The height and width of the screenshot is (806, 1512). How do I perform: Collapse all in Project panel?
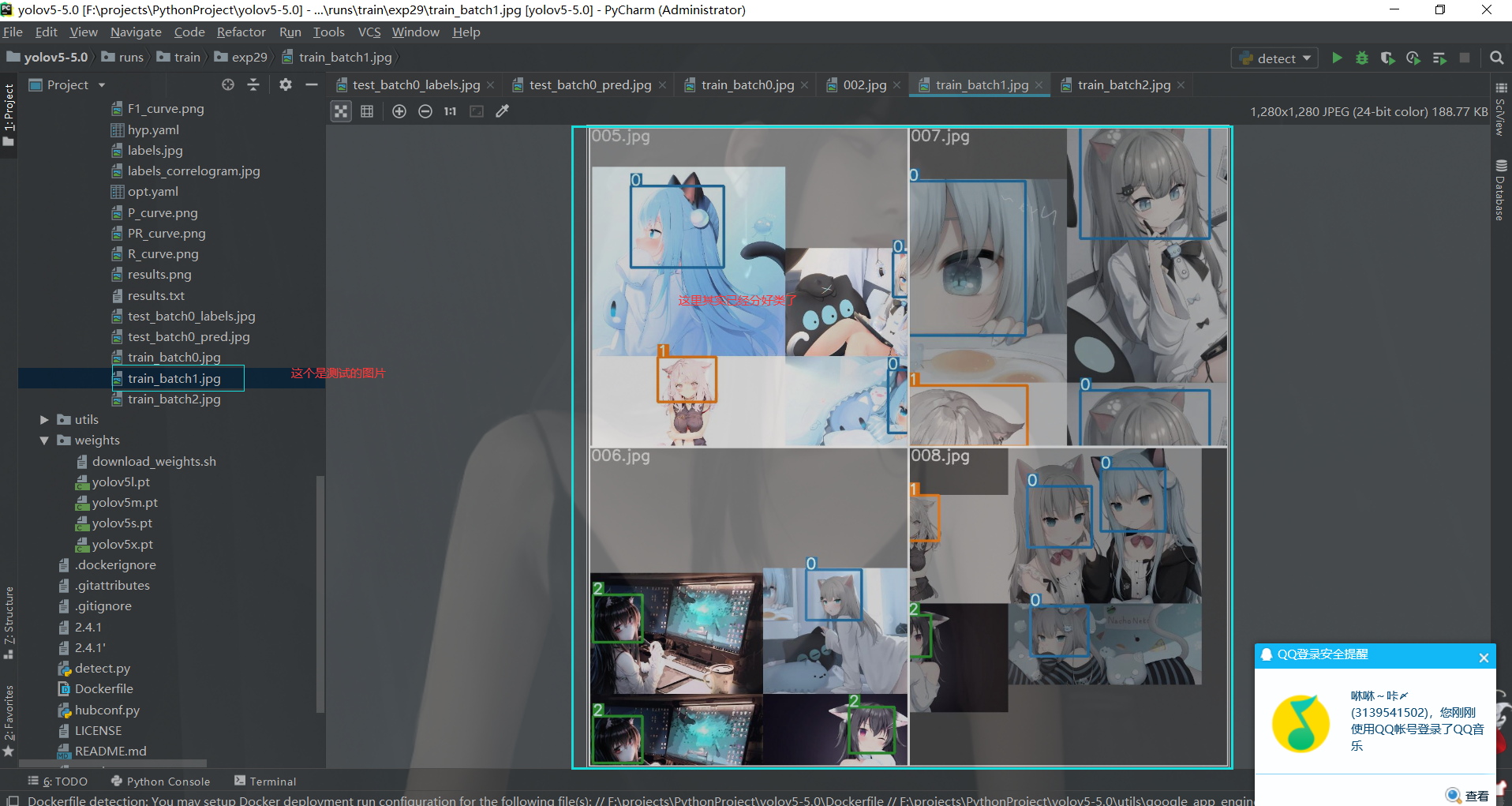(x=253, y=84)
